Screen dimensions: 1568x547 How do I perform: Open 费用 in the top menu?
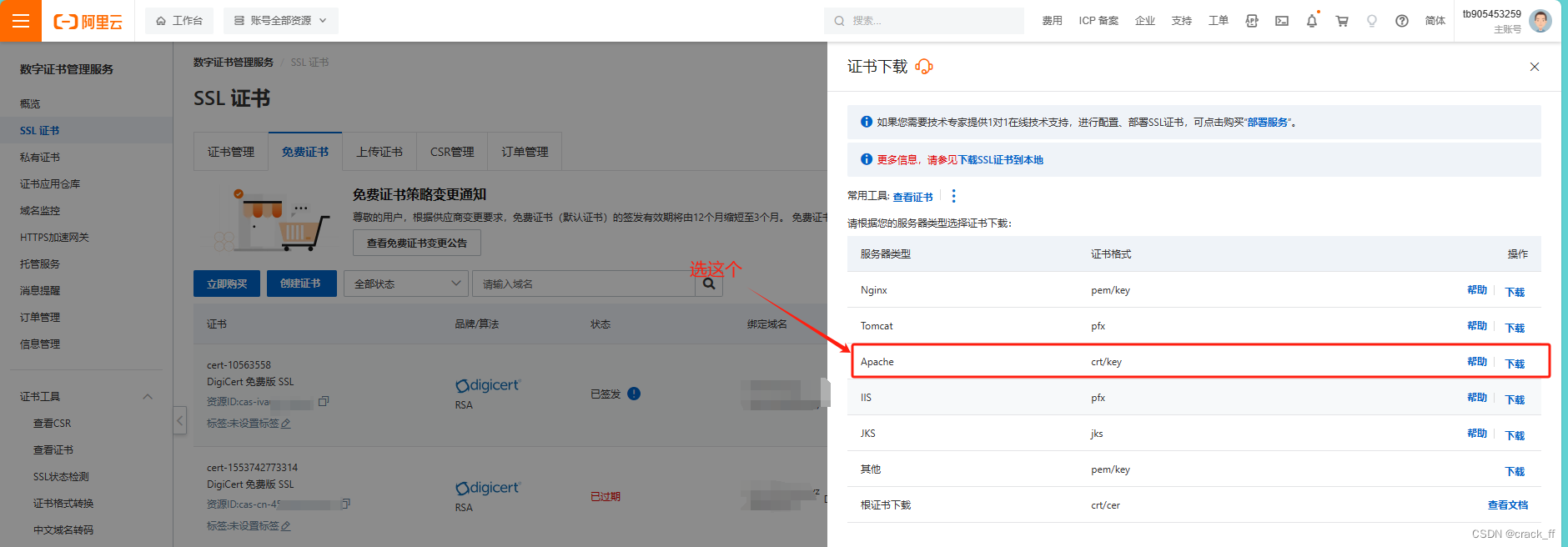[x=1052, y=21]
